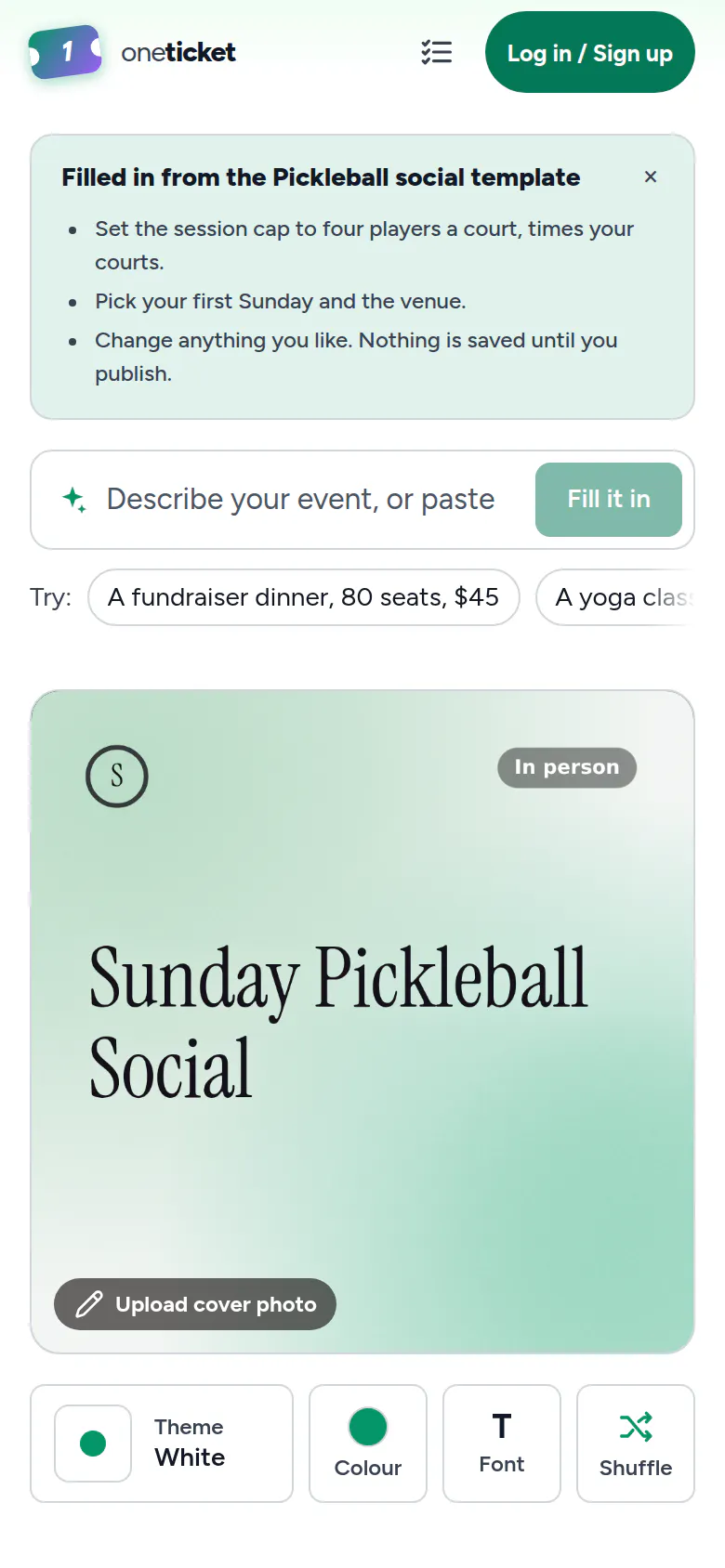Edit the Sunday Pickleball Social title
The image size is (725, 1568).
[339, 1022]
